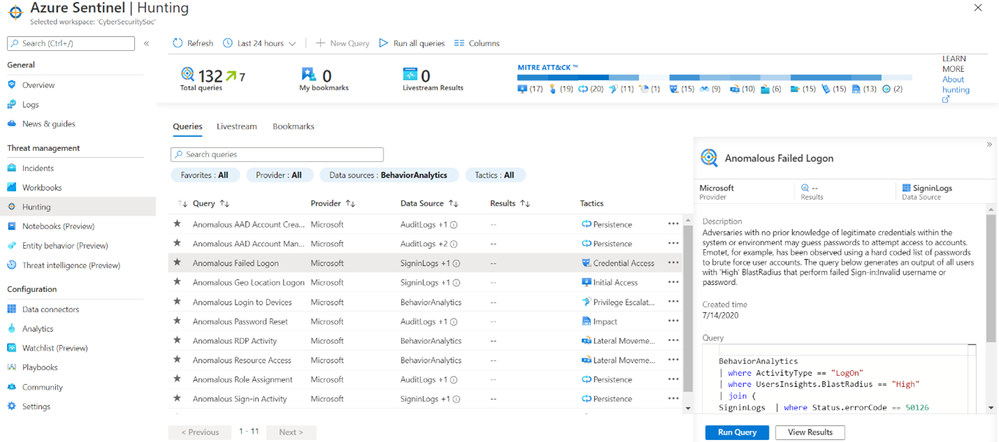Open the Favorites : All filter
The image size is (999, 442).
[x=205, y=175]
